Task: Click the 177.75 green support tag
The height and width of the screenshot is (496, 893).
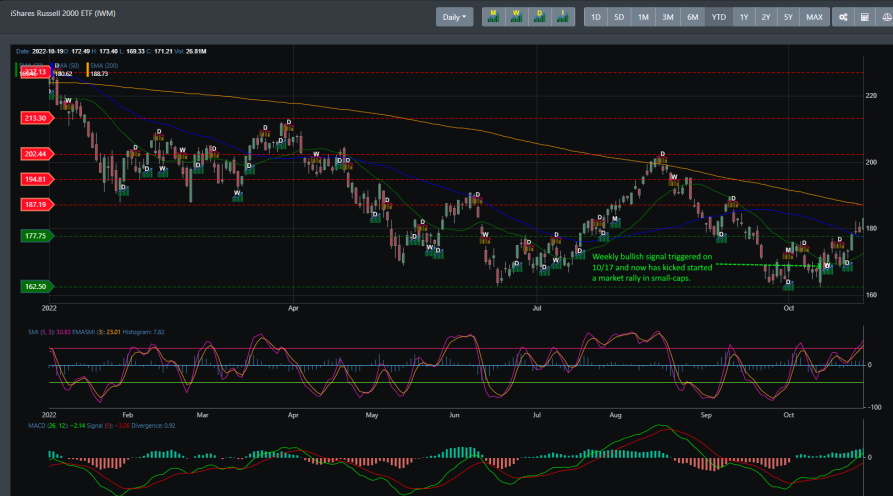Action: 37,236
